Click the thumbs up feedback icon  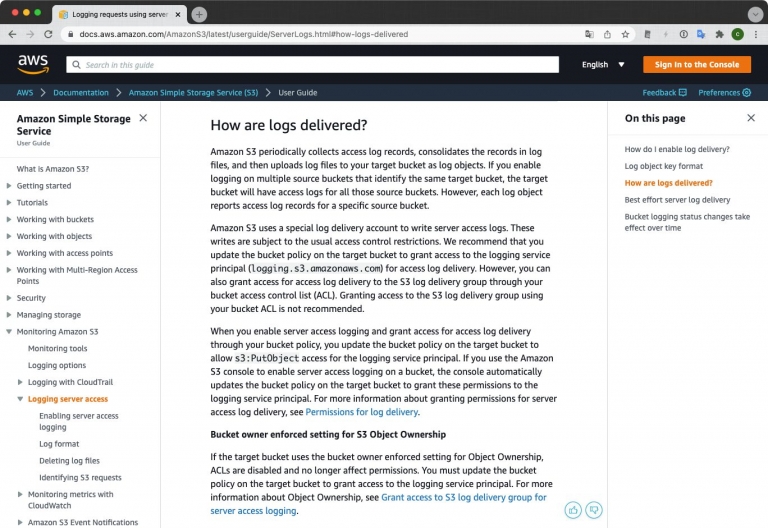point(573,510)
